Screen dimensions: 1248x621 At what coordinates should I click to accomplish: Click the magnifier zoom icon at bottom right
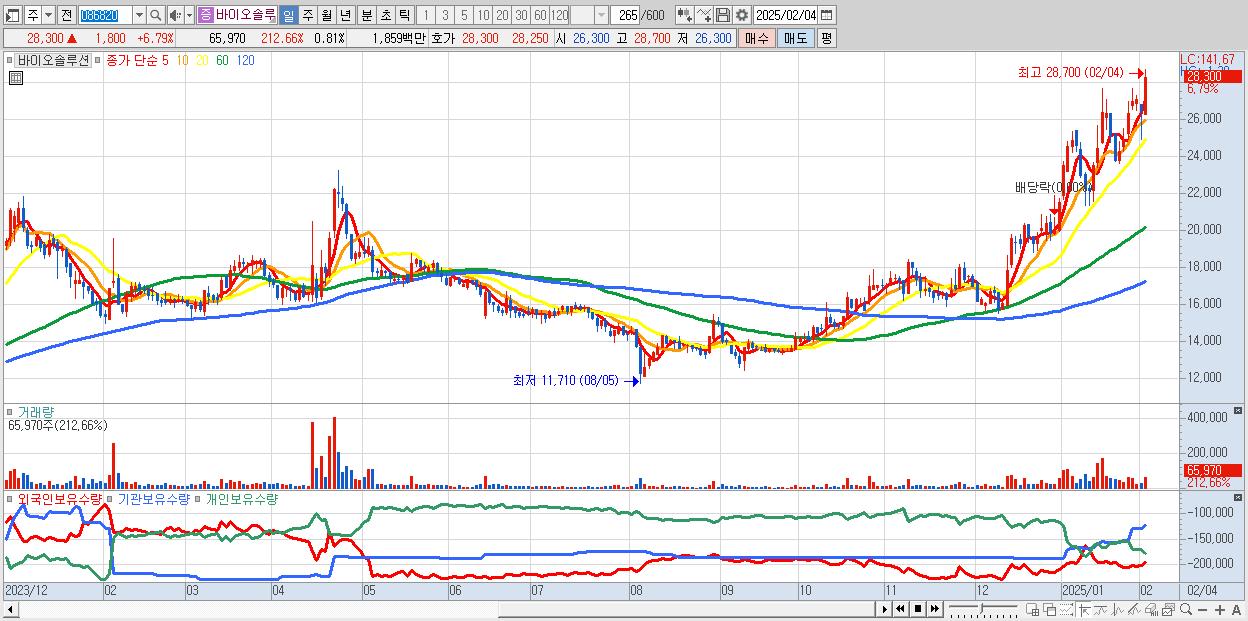[x=1186, y=609]
